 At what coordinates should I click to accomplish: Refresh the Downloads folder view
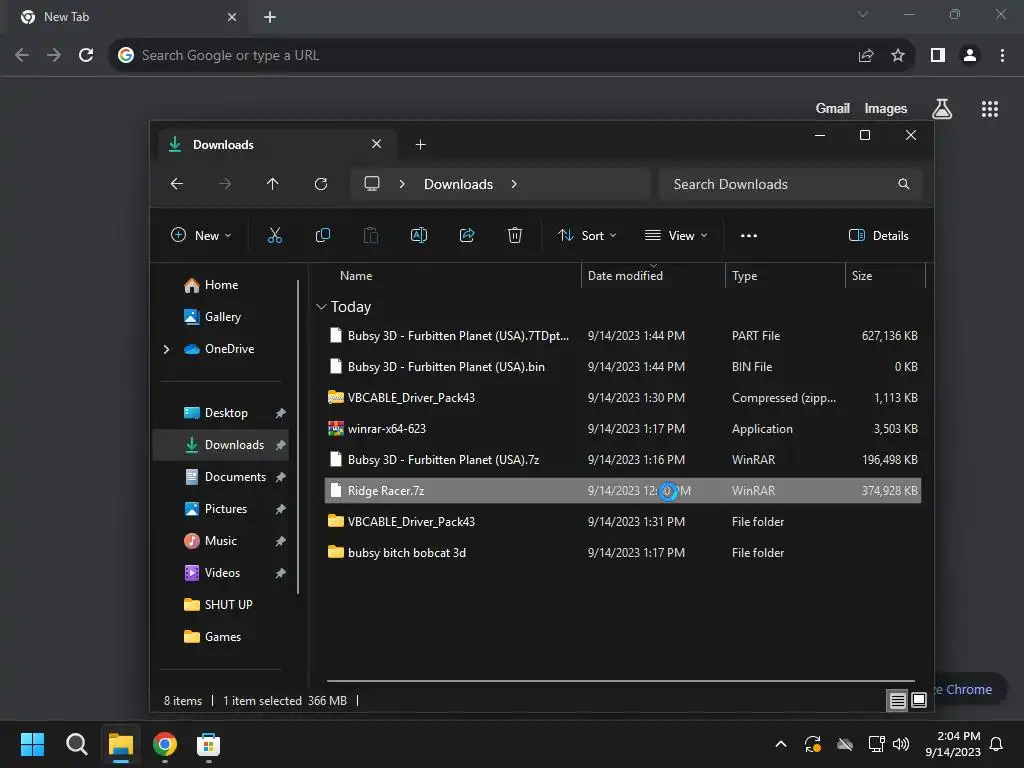(x=321, y=184)
